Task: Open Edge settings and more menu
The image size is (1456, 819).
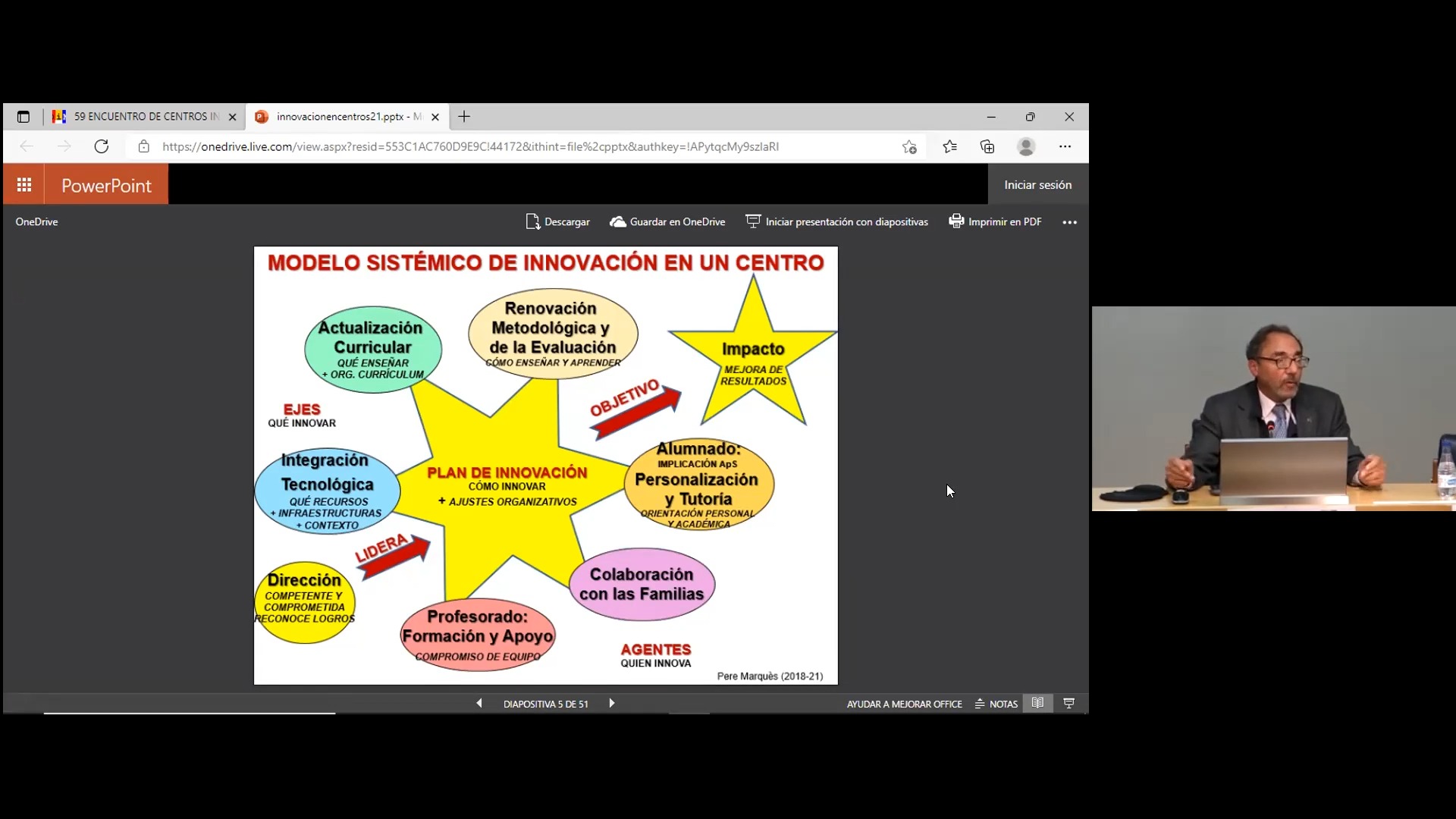Action: pyautogui.click(x=1065, y=147)
